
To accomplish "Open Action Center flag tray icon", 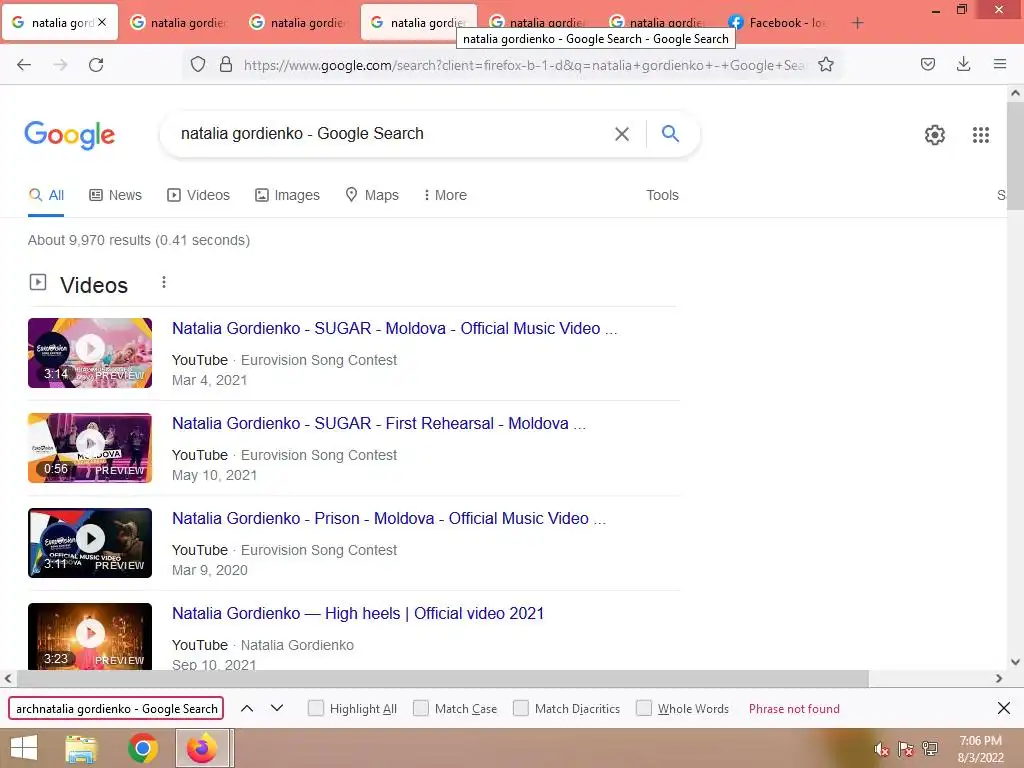I will tap(906, 749).
